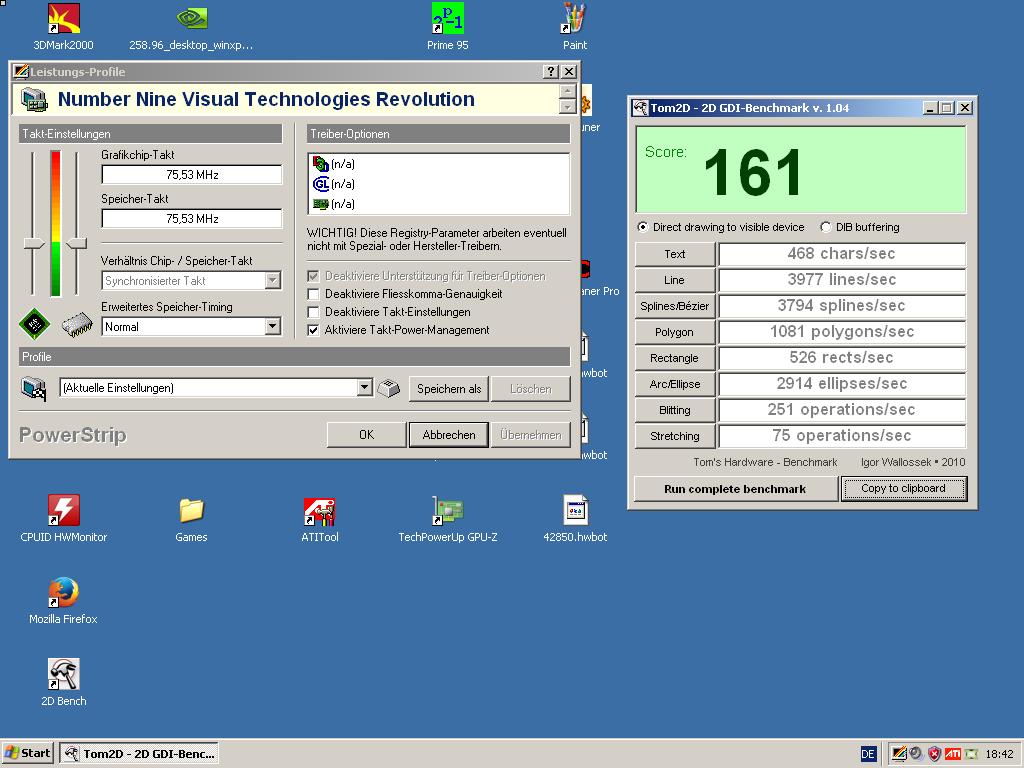The height and width of the screenshot is (768, 1024).
Task: Click the Tom2D taskbar button
Action: pos(139,754)
